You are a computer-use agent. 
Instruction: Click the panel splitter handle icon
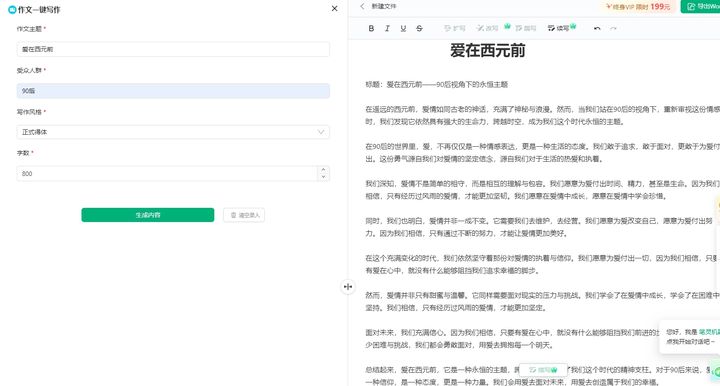[x=348, y=287]
